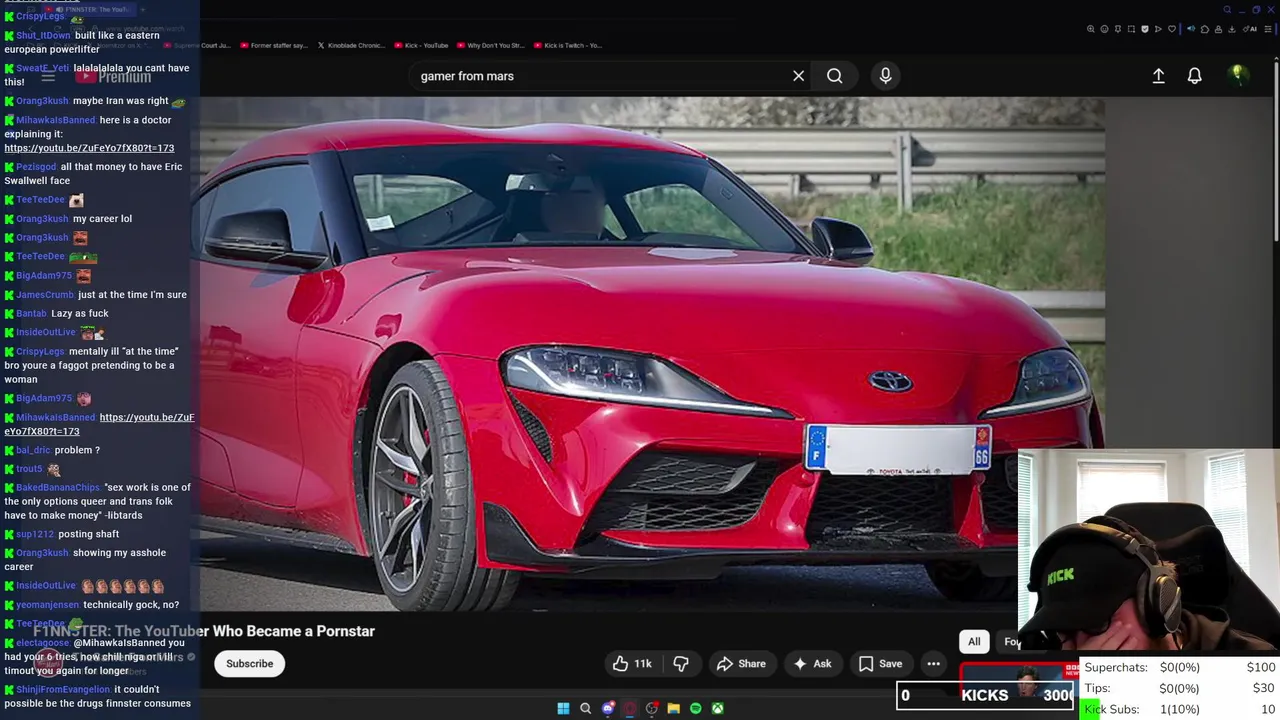The image size is (1280, 720).
Task: Open Discord from the taskbar
Action: point(607,709)
